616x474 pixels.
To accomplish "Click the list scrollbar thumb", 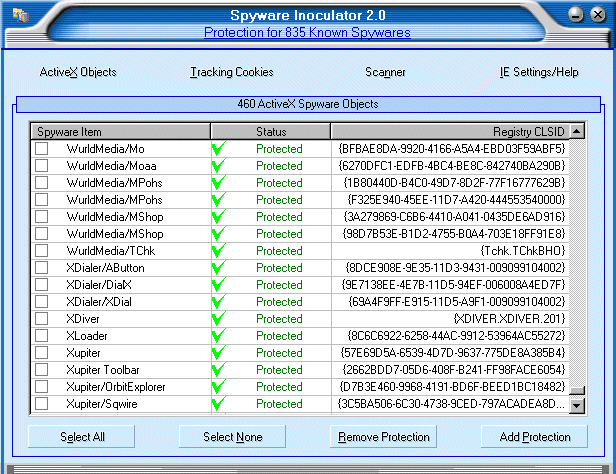I will pos(577,390).
